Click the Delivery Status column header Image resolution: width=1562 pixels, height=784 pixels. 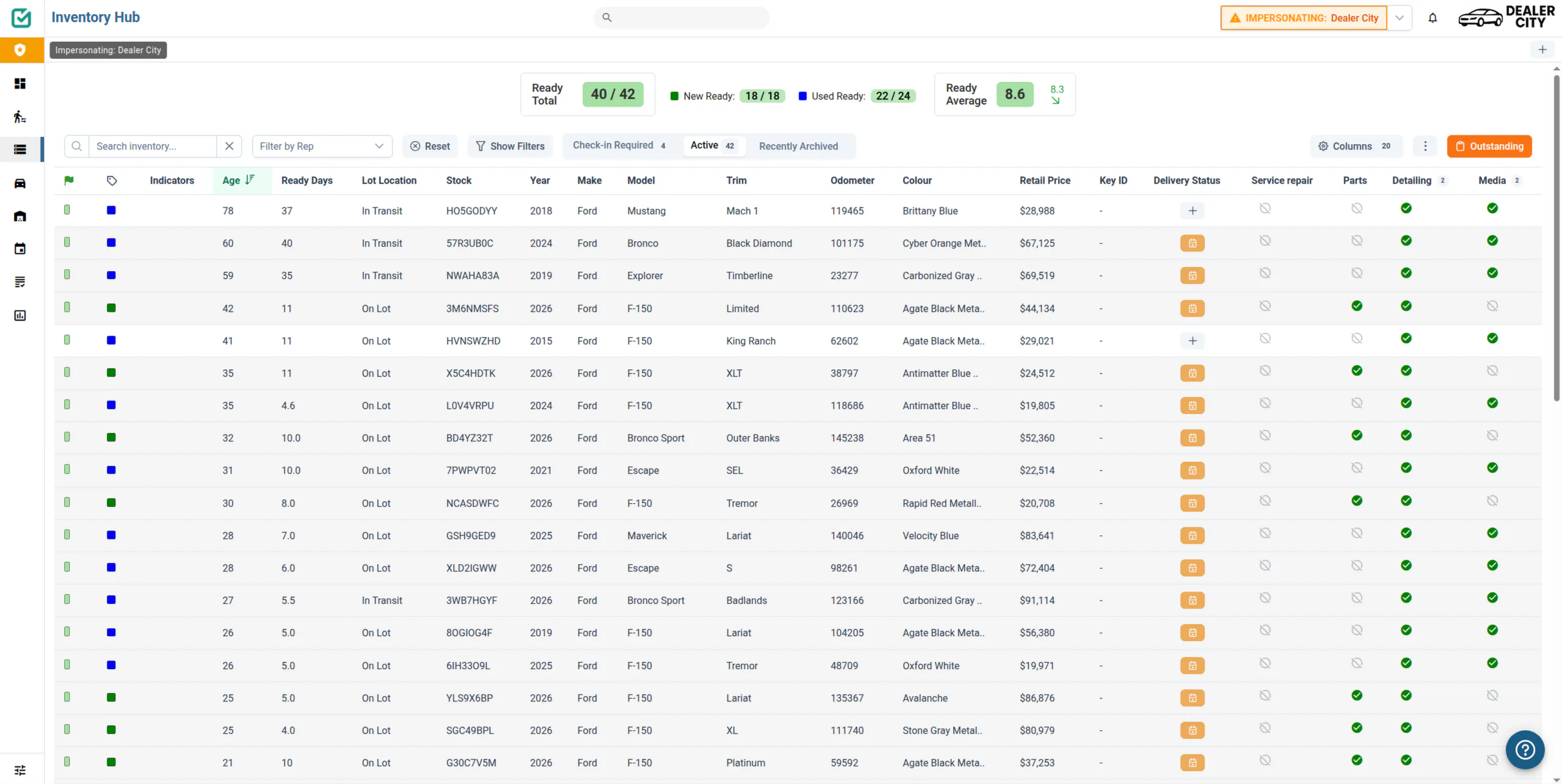(1186, 180)
